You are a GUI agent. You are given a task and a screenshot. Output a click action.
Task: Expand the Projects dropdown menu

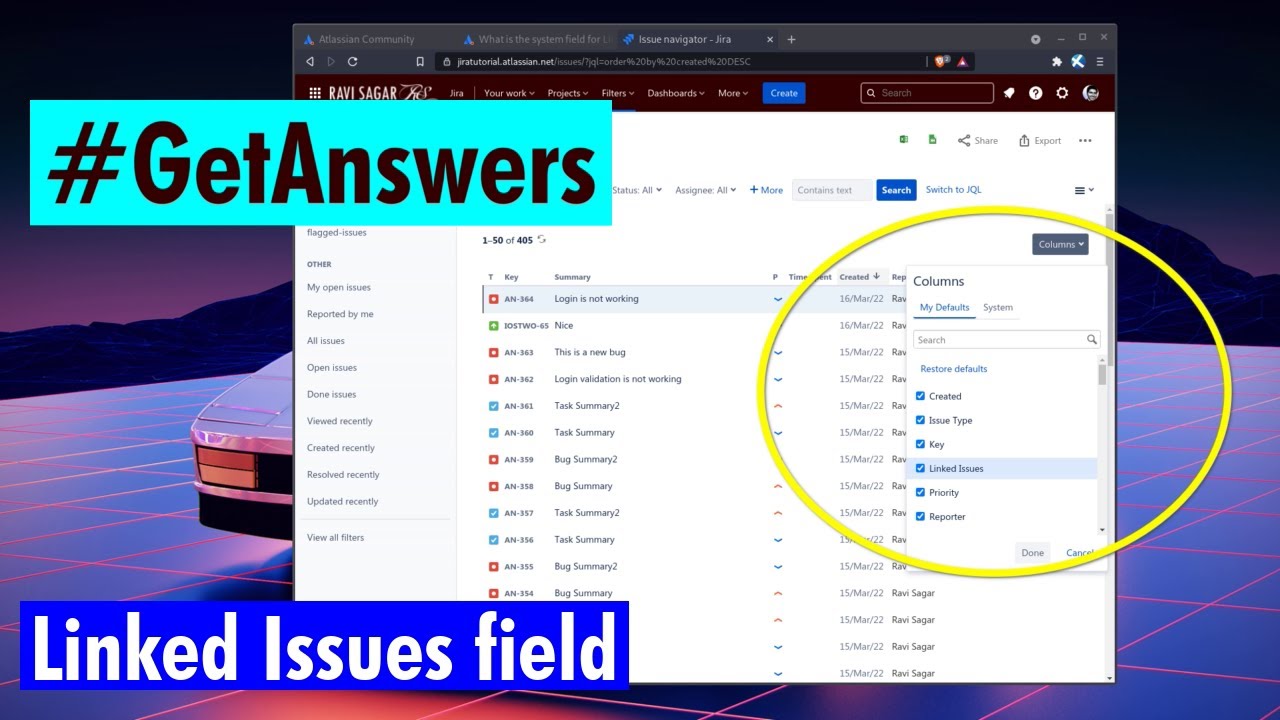click(568, 93)
